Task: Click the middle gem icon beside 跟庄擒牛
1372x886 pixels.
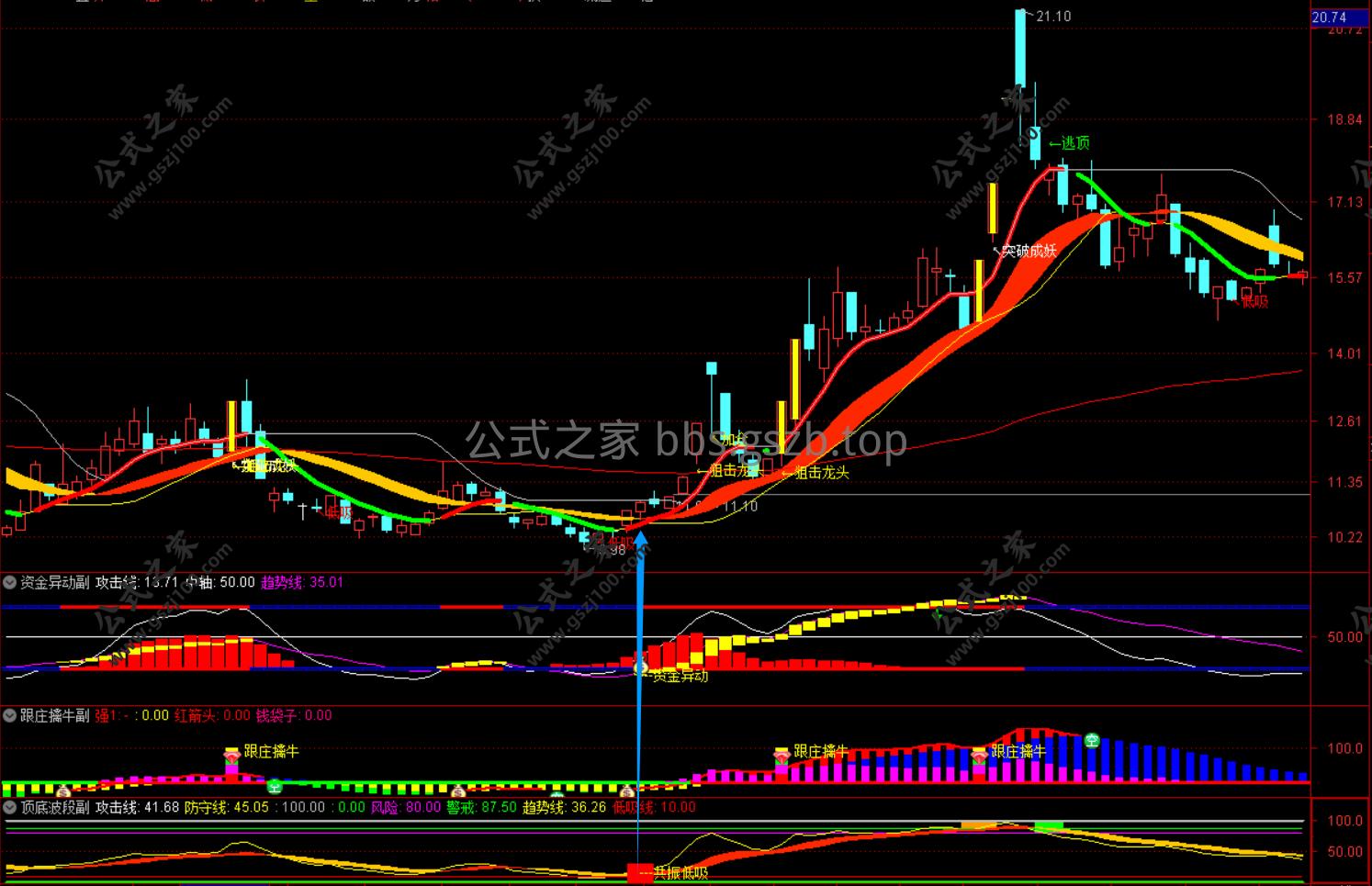Action: 782,757
